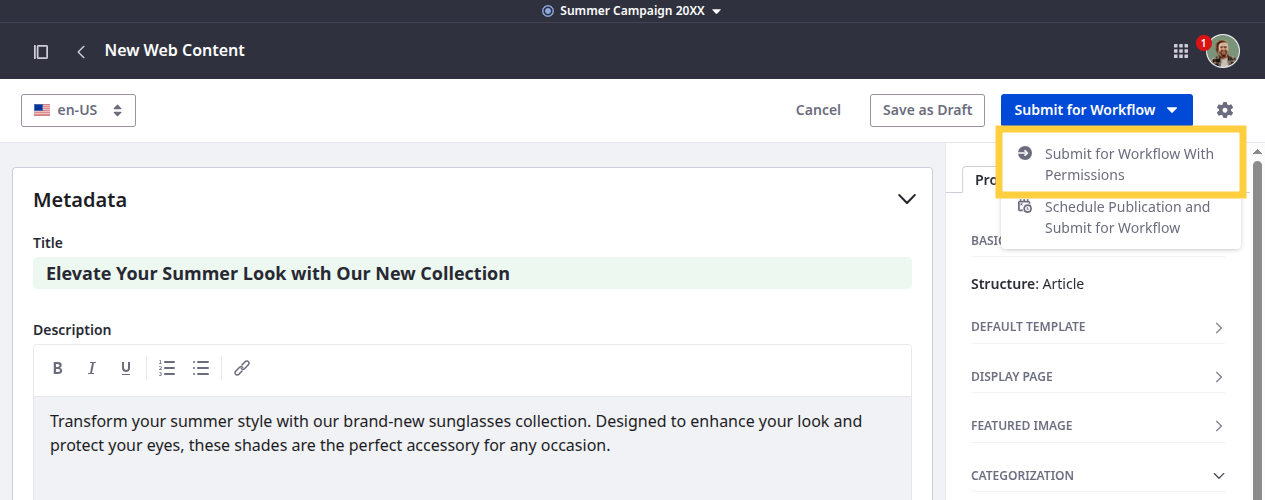Insert a bulleted list
Viewport: 1265px width, 500px height.
click(x=201, y=368)
